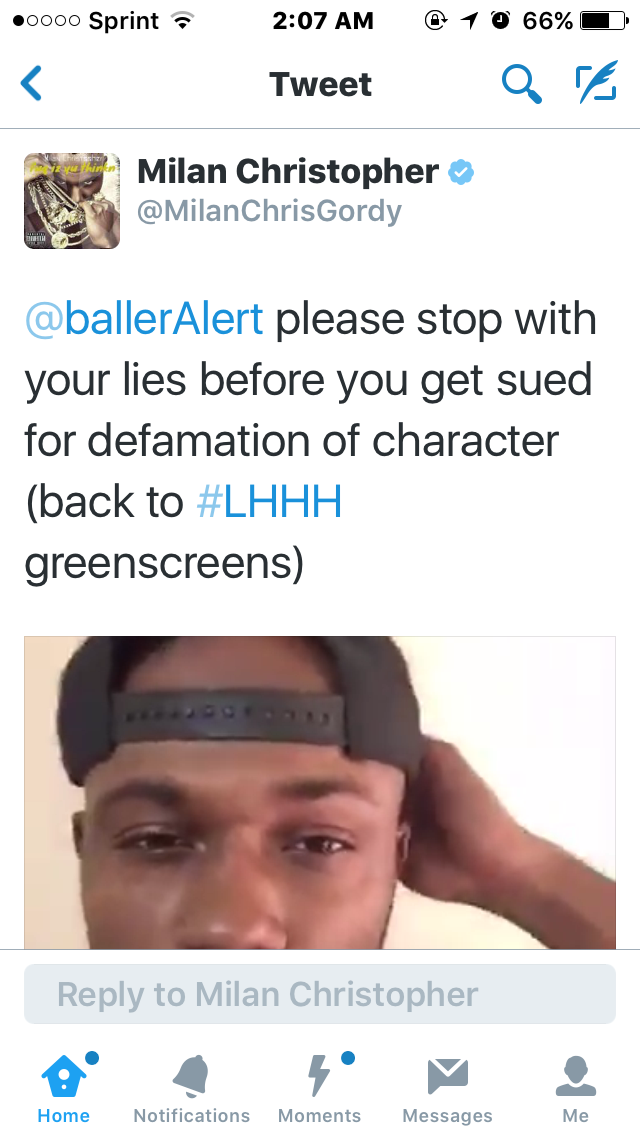This screenshot has width=640, height=1136.
Task: Switch to the Home tab
Action: tap(64, 1087)
